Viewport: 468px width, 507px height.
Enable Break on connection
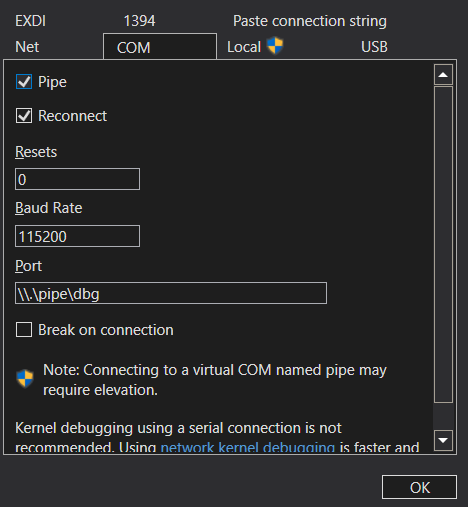point(24,330)
